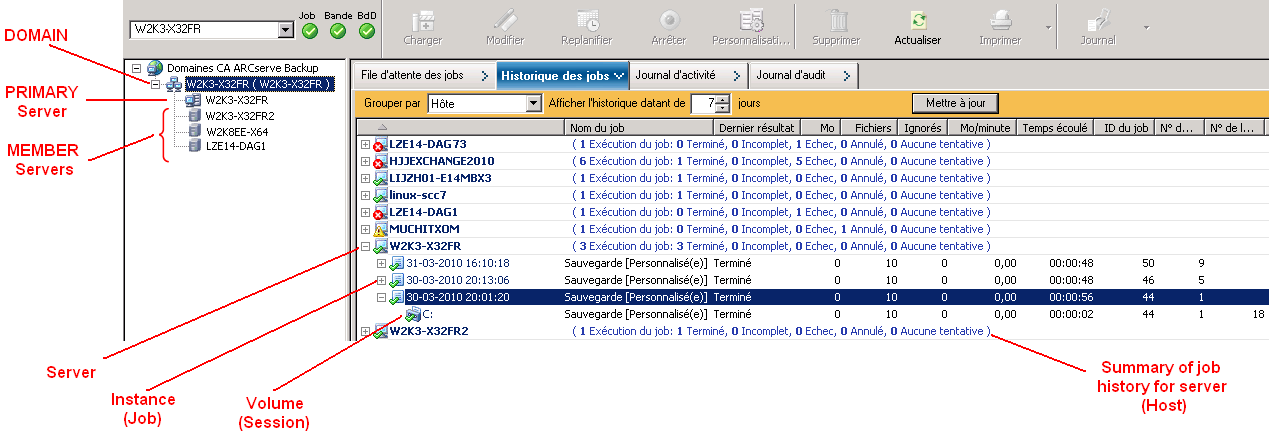This screenshot has height=441, width=1269.
Task: Click the failed status icon beside HJJEXCHANGE2010
Action: coord(380,162)
